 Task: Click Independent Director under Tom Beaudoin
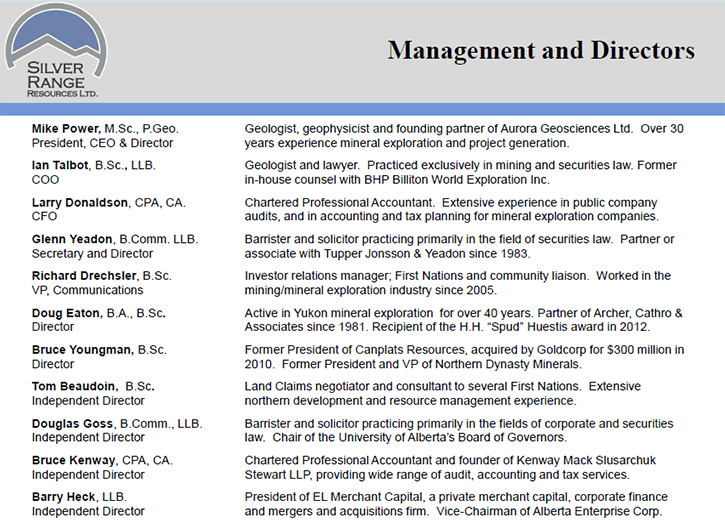click(88, 400)
